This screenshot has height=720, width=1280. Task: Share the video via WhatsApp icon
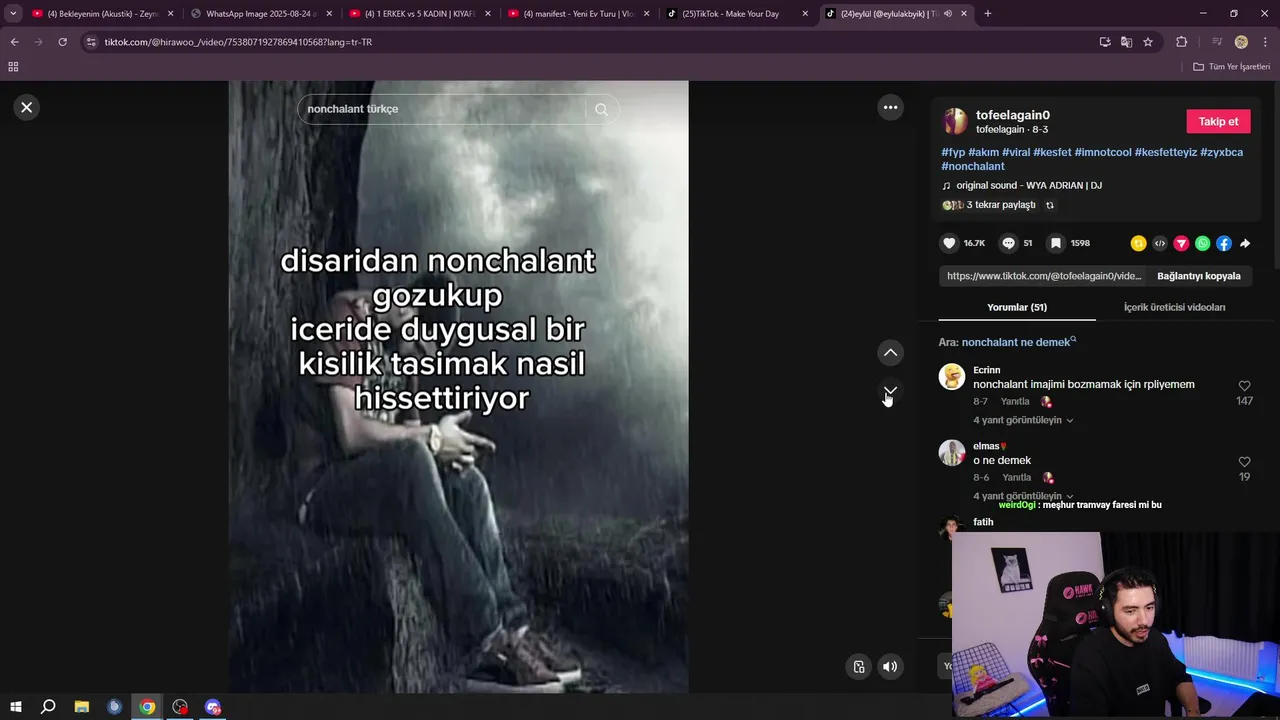coord(1202,243)
